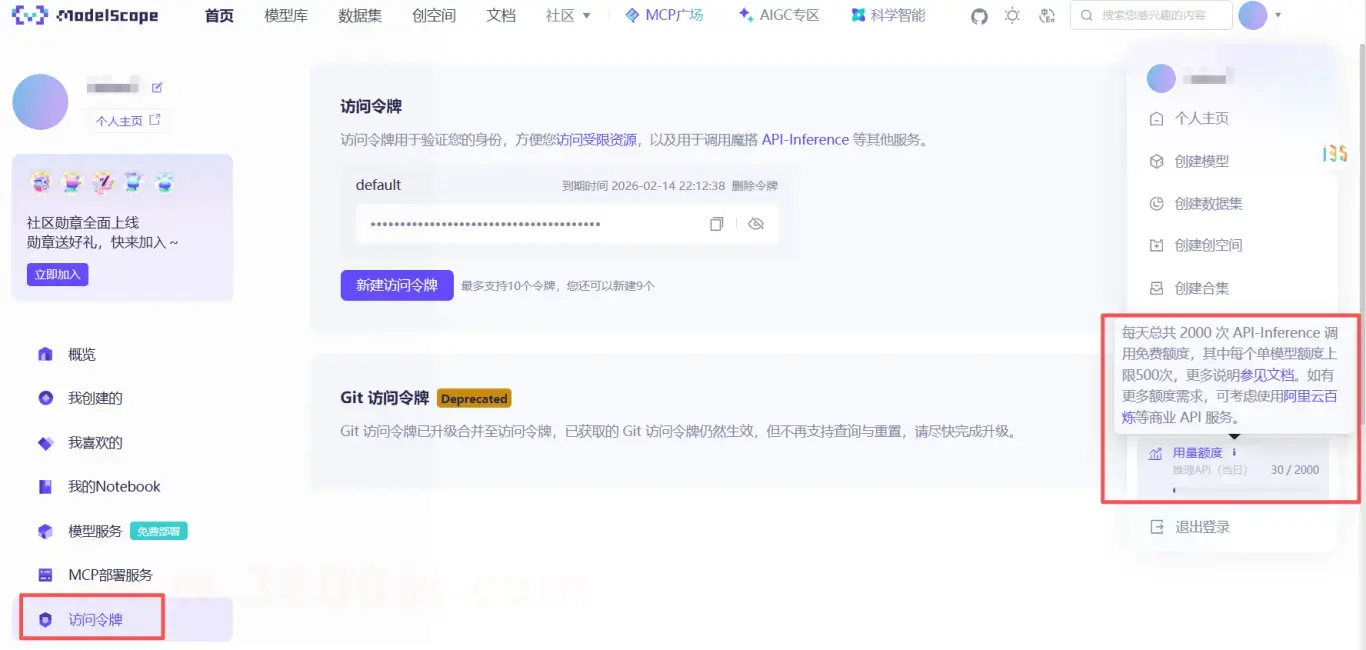Open the GitHub icon link
The width and height of the screenshot is (1366, 650).
point(979,16)
